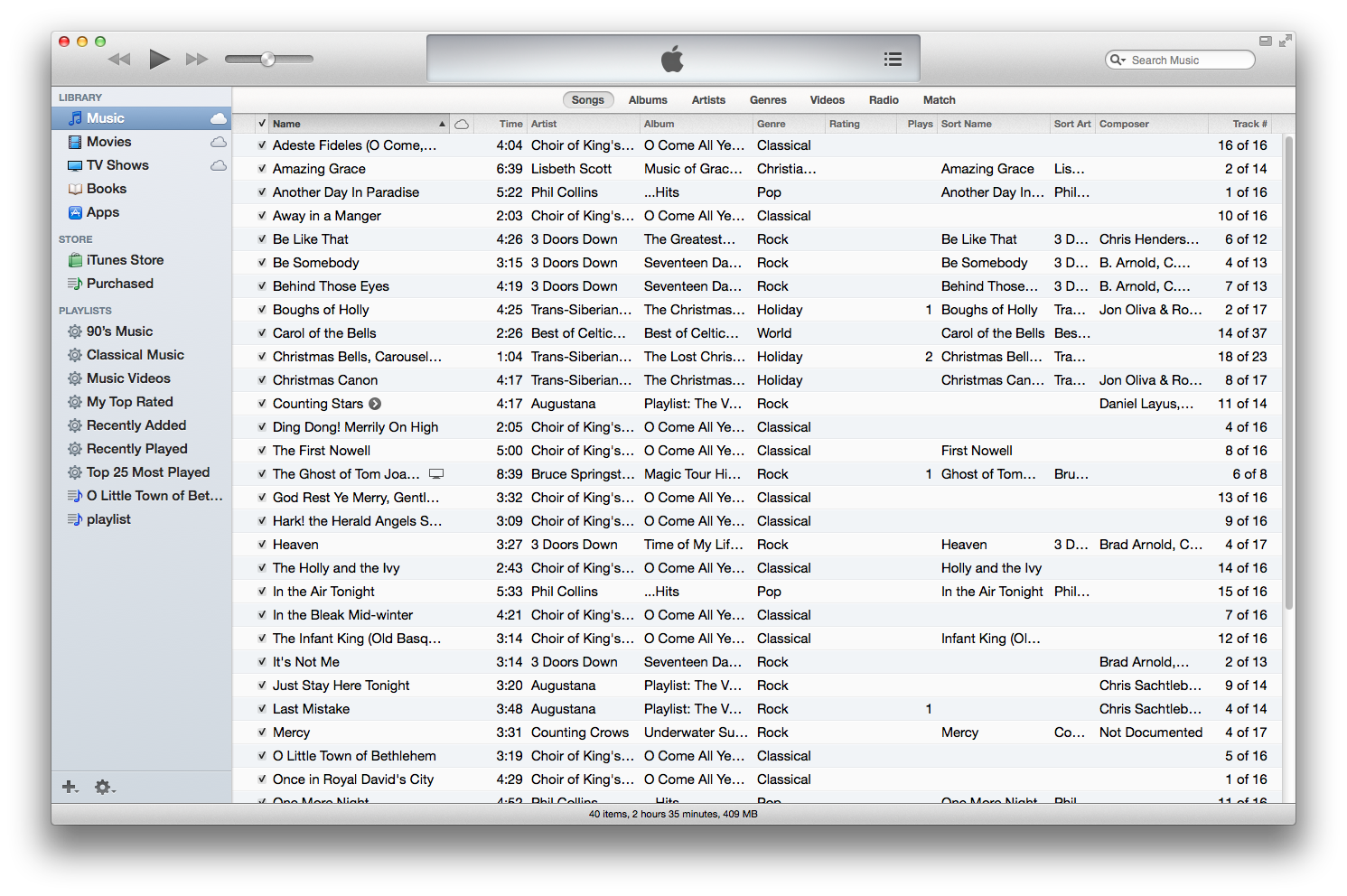Viewport: 1347px width, 896px height.
Task: Uncheck Another Day In Paradise checkbox
Action: [x=261, y=192]
